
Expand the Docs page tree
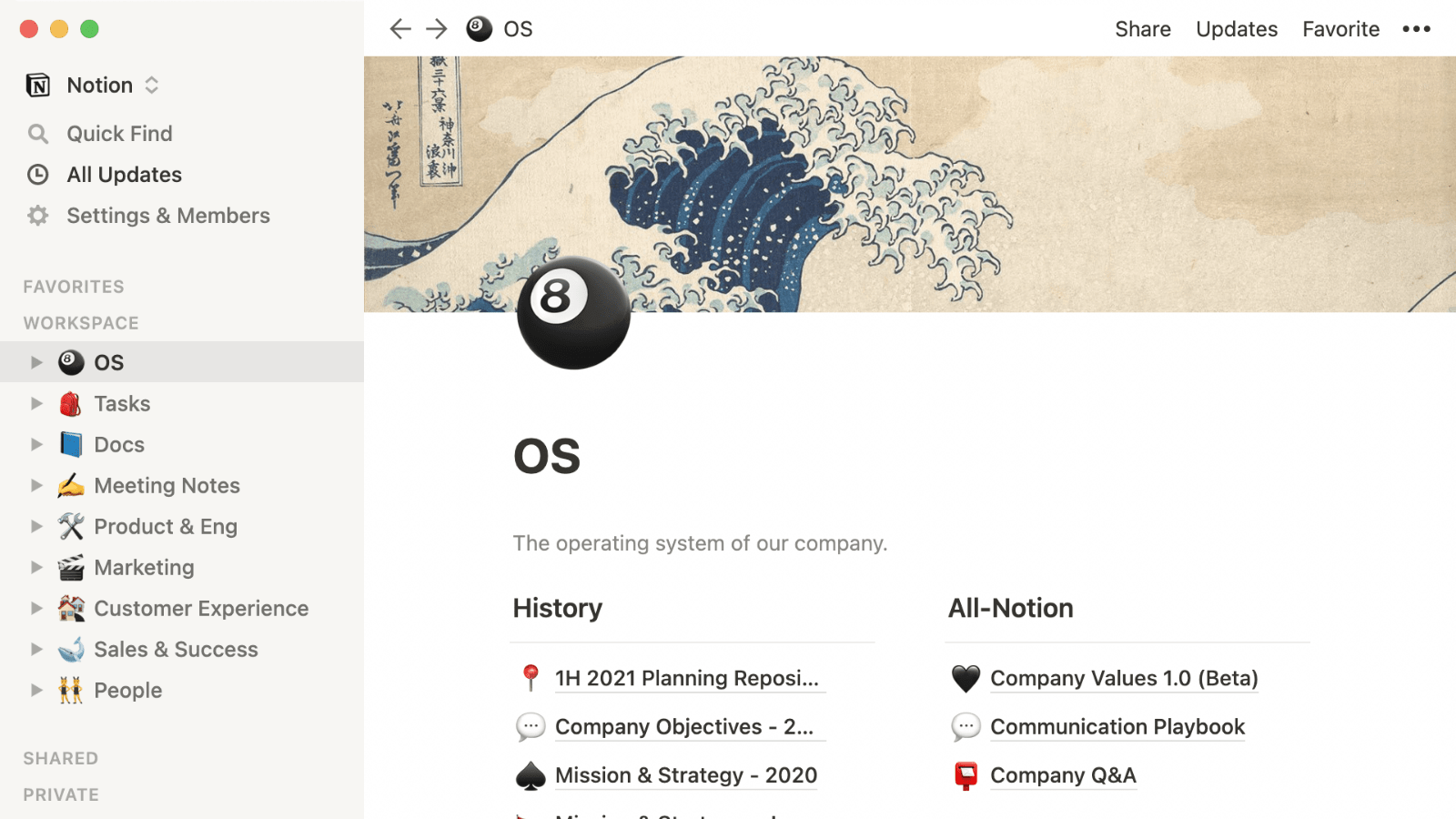(x=36, y=444)
